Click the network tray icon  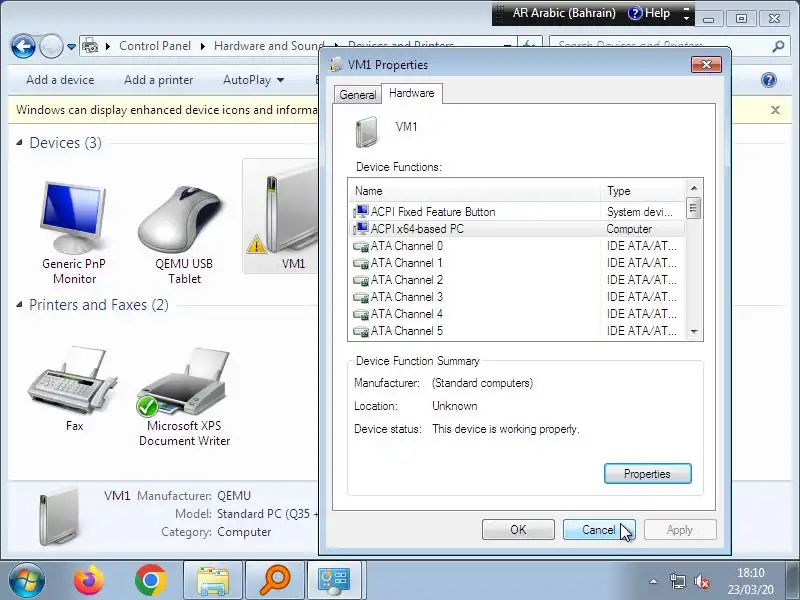(678, 581)
